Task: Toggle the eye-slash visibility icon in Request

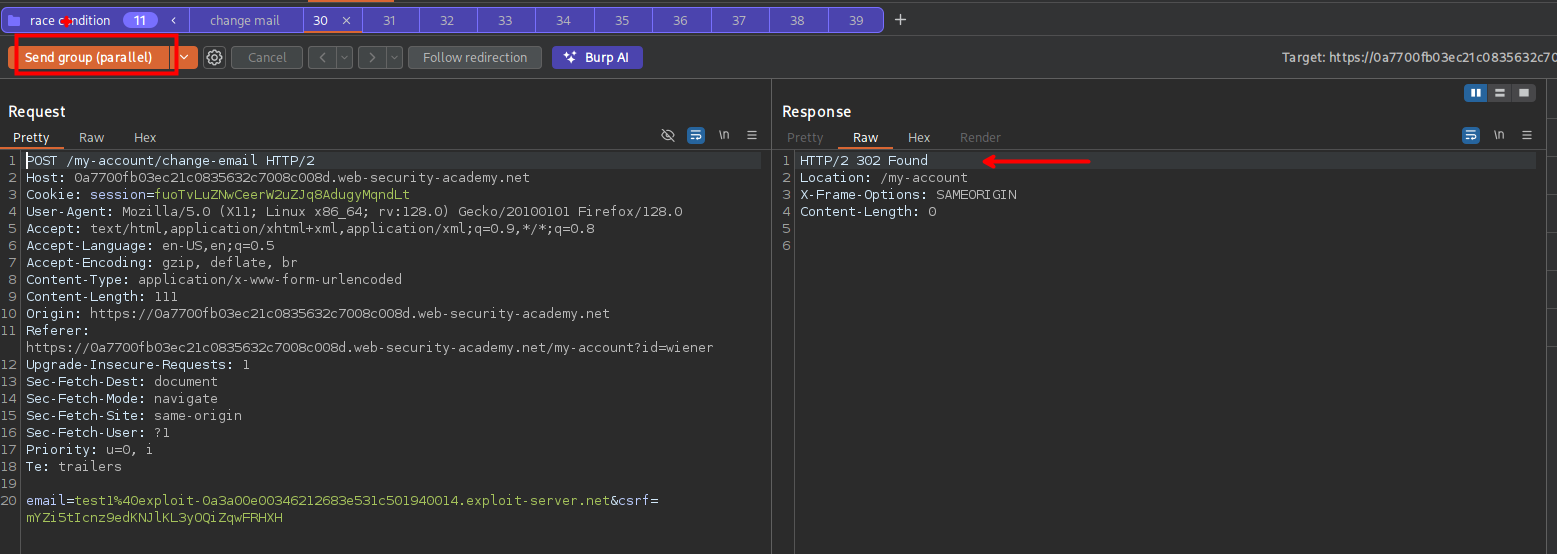Action: (x=668, y=135)
